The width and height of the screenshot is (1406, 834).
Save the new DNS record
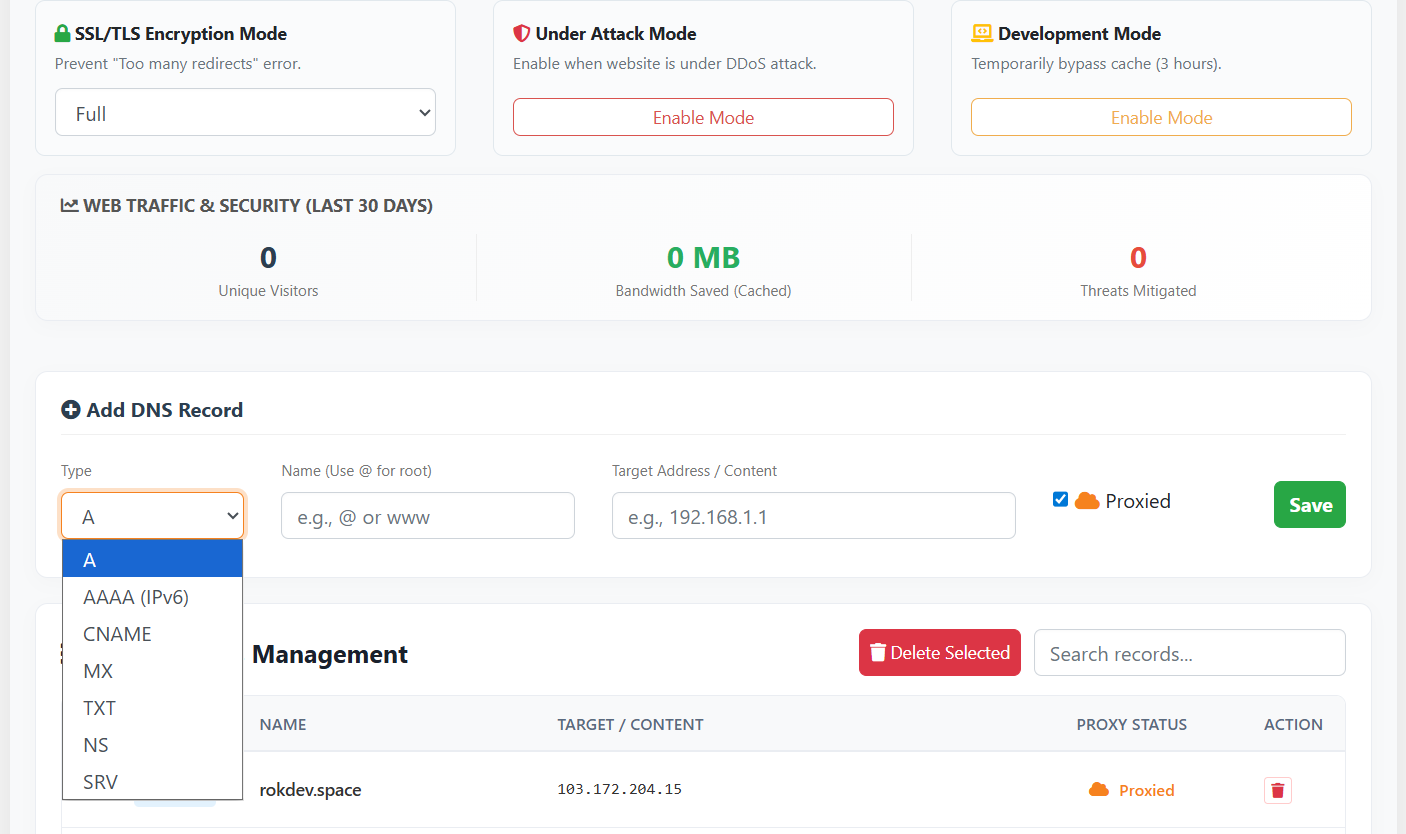tap(1309, 504)
